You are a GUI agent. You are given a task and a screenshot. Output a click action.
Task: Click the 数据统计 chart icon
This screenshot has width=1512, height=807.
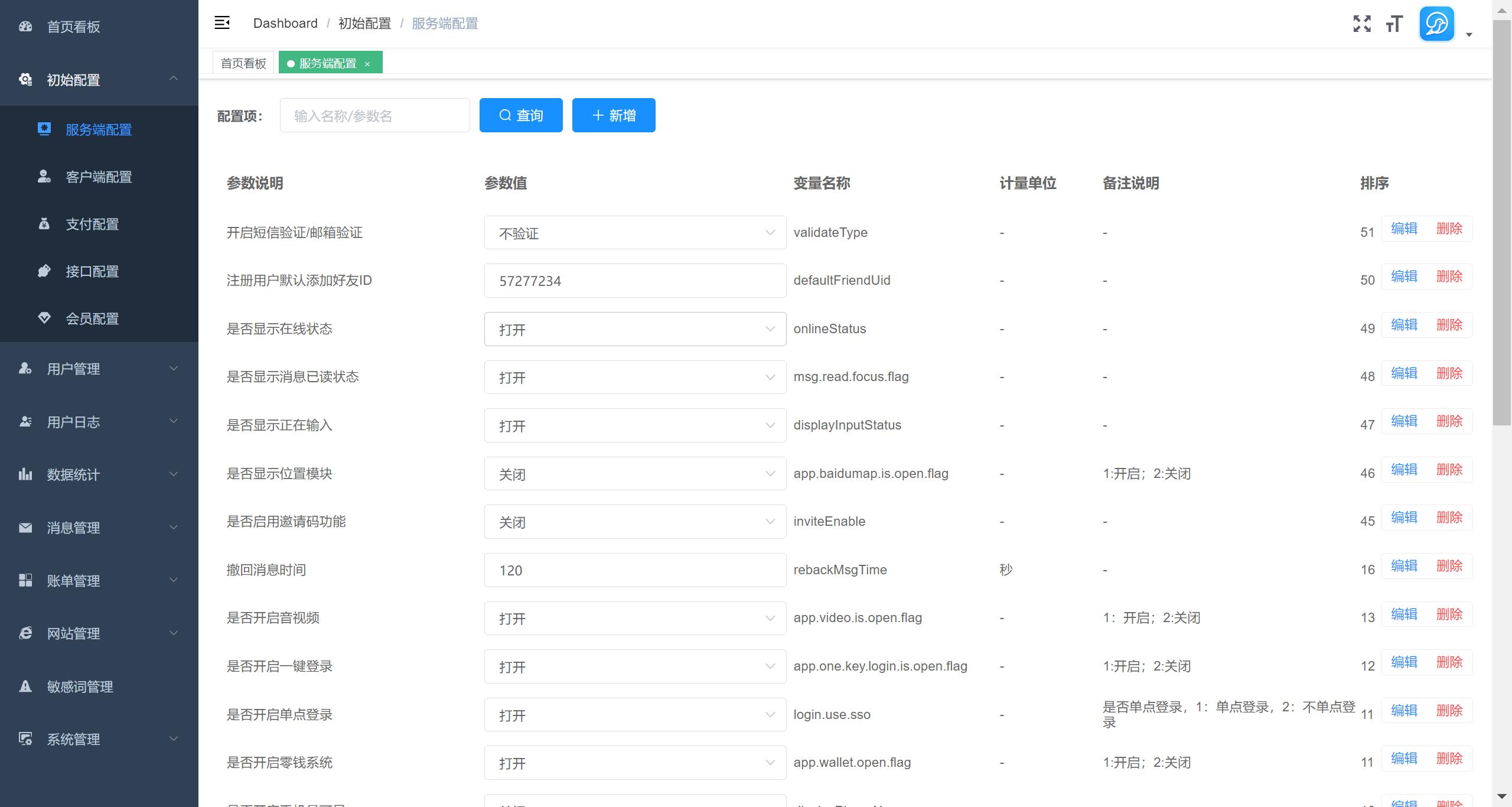[25, 474]
